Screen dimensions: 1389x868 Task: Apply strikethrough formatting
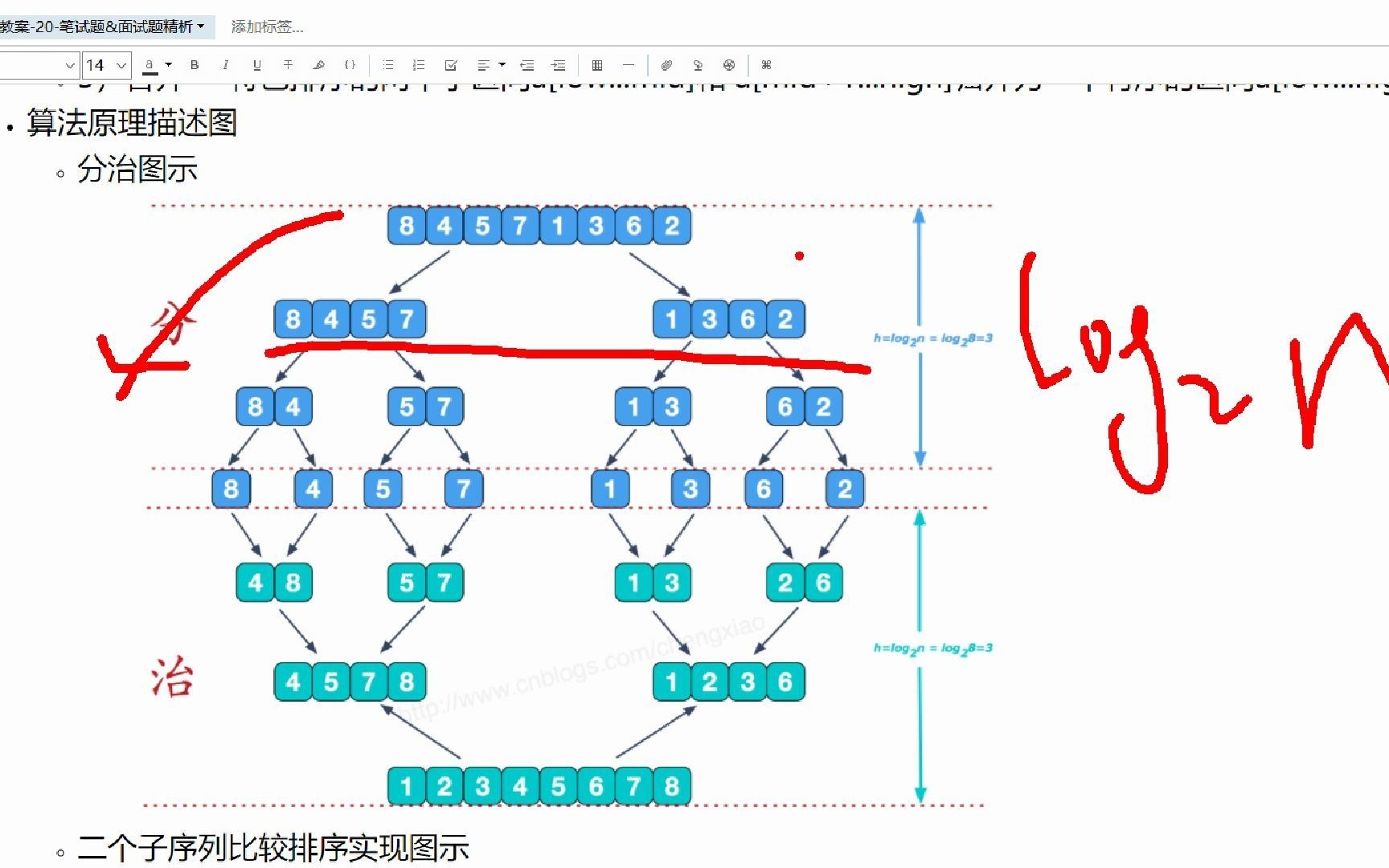288,65
